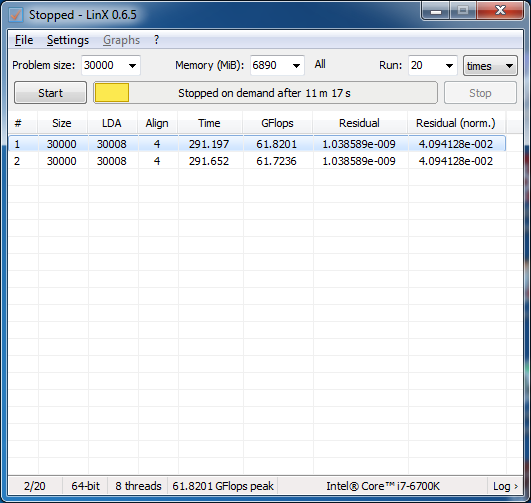Viewport: 531px width, 503px height.
Task: Open the Run count dropdown
Action: [x=449, y=65]
